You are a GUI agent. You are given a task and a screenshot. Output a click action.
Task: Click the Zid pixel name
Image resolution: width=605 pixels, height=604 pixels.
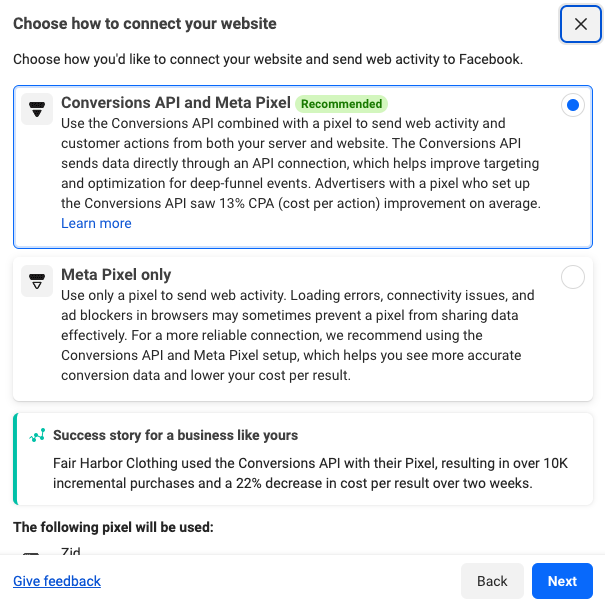point(71,550)
